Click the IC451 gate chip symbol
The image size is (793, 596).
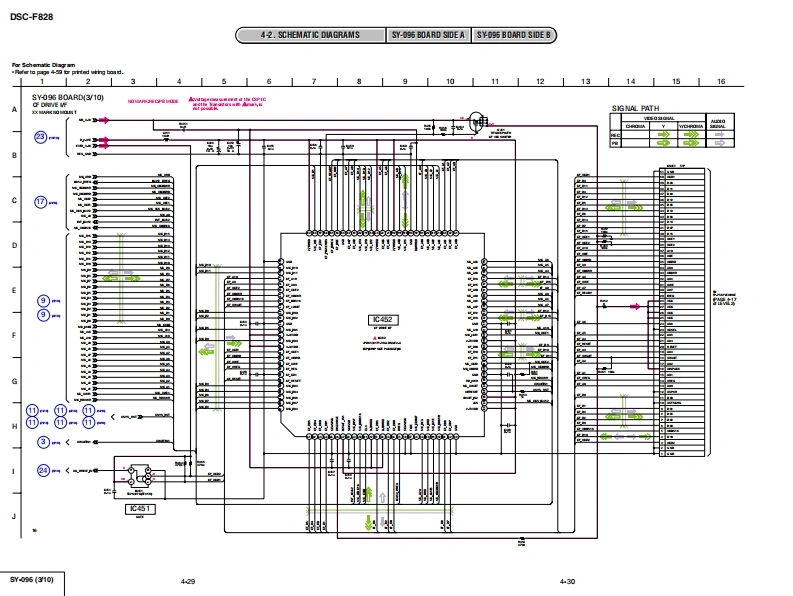pyautogui.click(x=139, y=477)
